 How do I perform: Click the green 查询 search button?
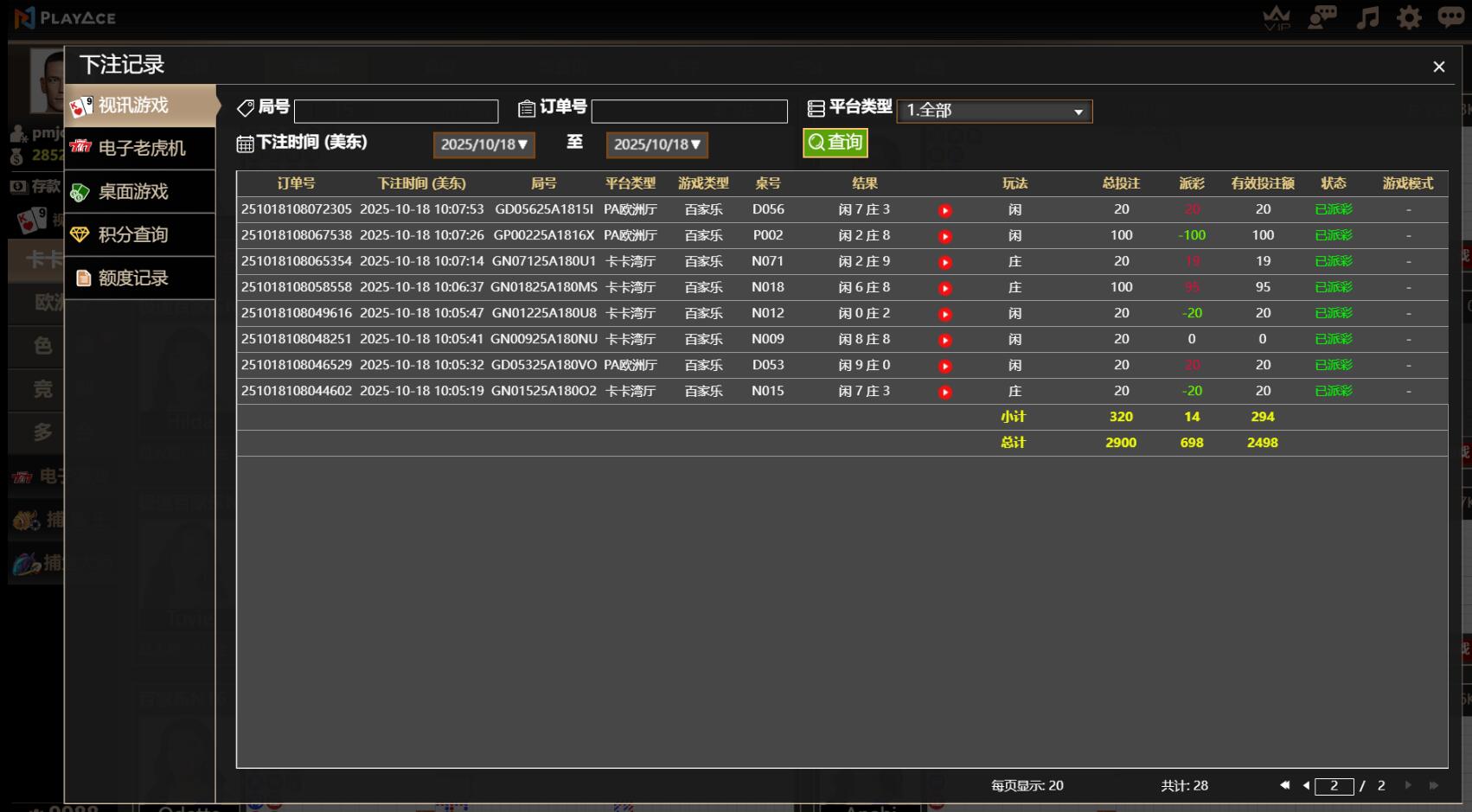[835, 143]
